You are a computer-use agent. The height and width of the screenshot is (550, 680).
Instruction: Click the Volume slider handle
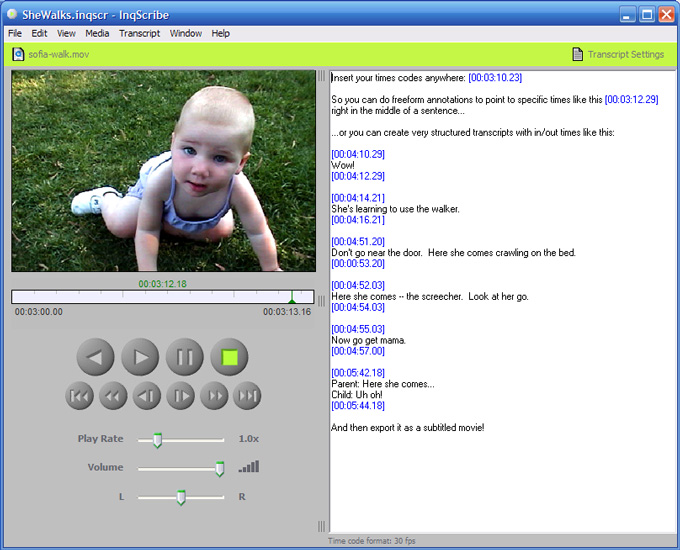pyautogui.click(x=220, y=468)
